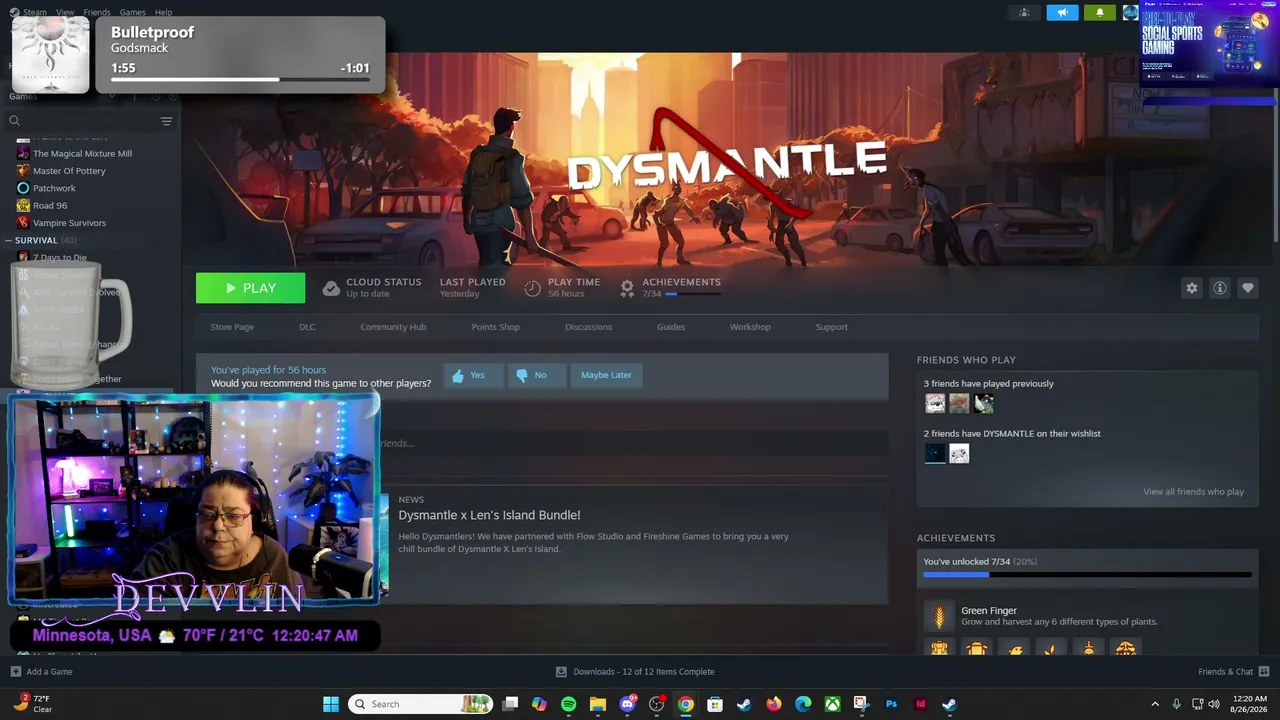
Task: Open the Support tab
Action: click(831, 327)
